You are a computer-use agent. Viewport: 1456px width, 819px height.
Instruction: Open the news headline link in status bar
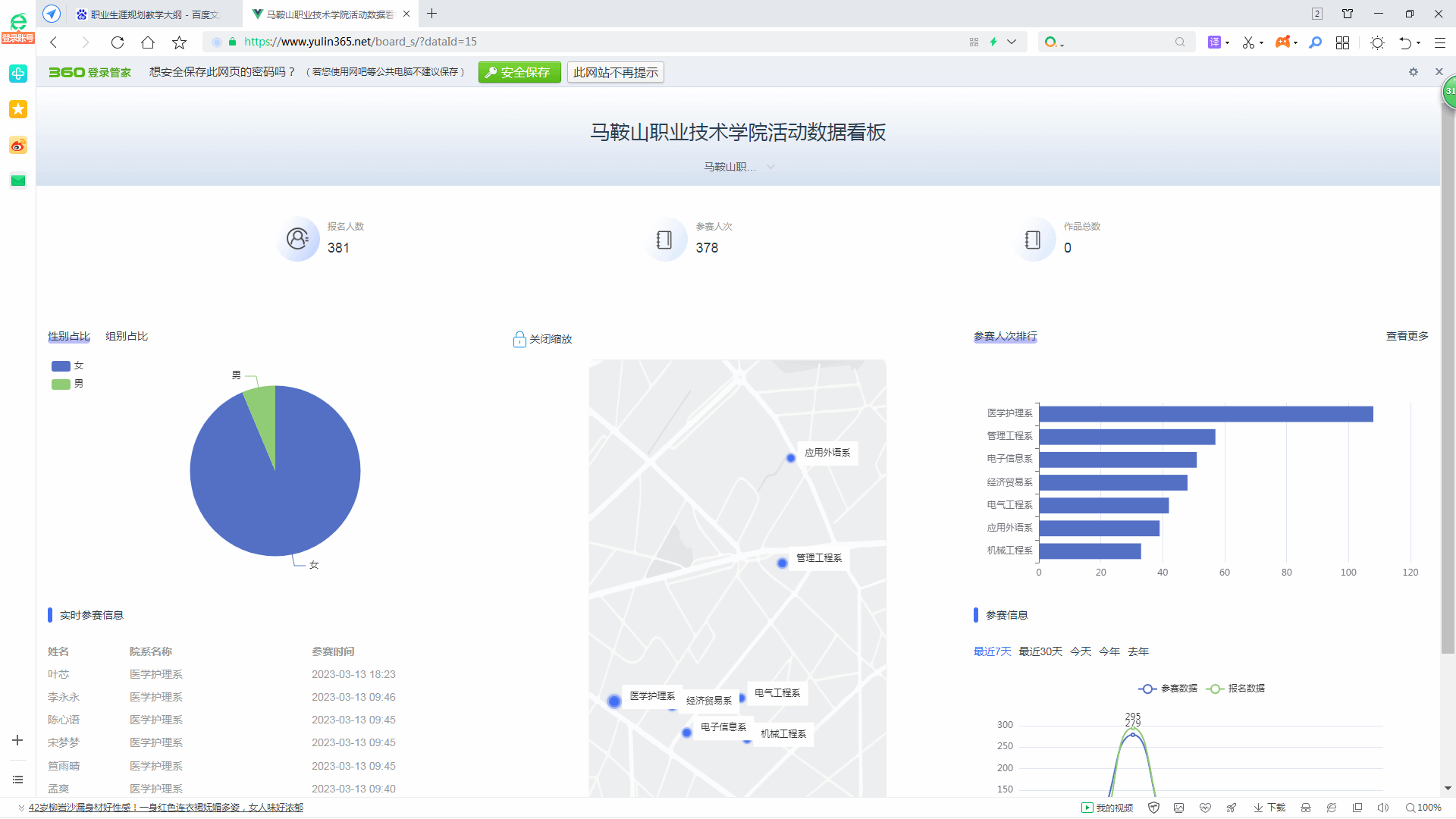click(166, 808)
